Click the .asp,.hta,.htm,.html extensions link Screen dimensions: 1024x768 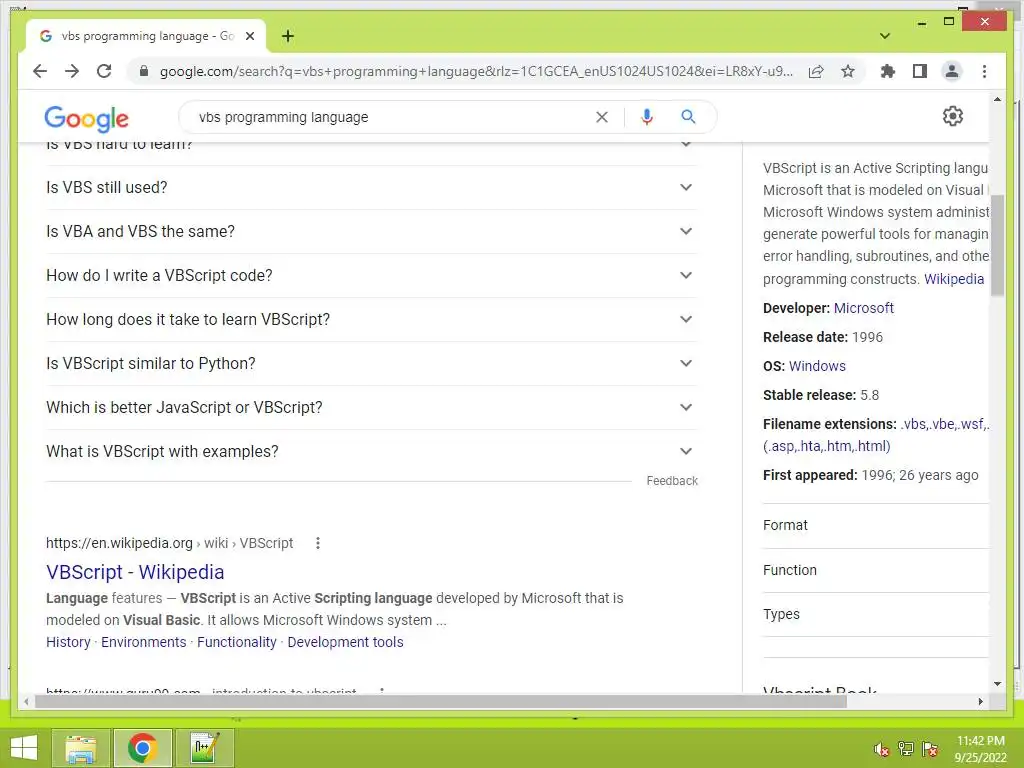coord(826,447)
